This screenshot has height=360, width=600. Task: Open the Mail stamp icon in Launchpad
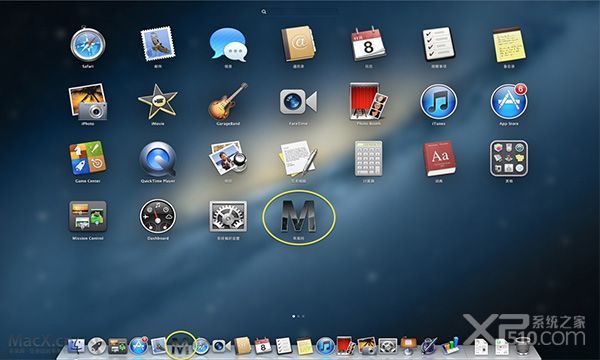(158, 44)
